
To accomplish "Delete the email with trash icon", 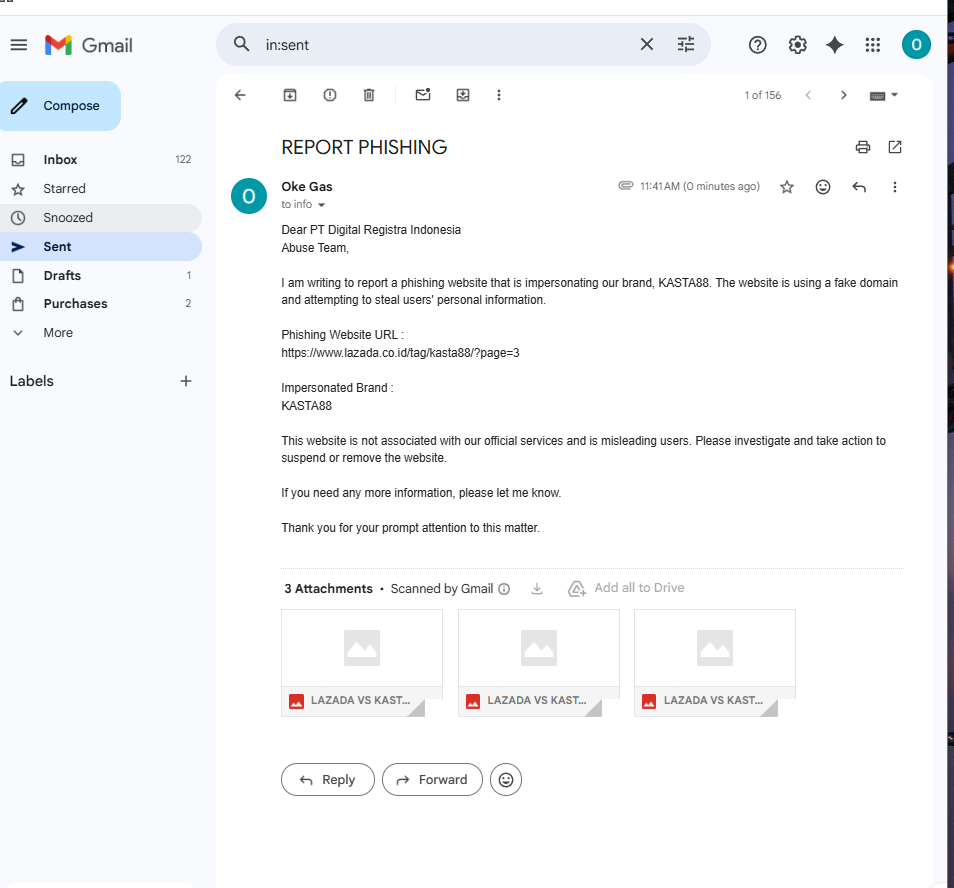I will [369, 95].
